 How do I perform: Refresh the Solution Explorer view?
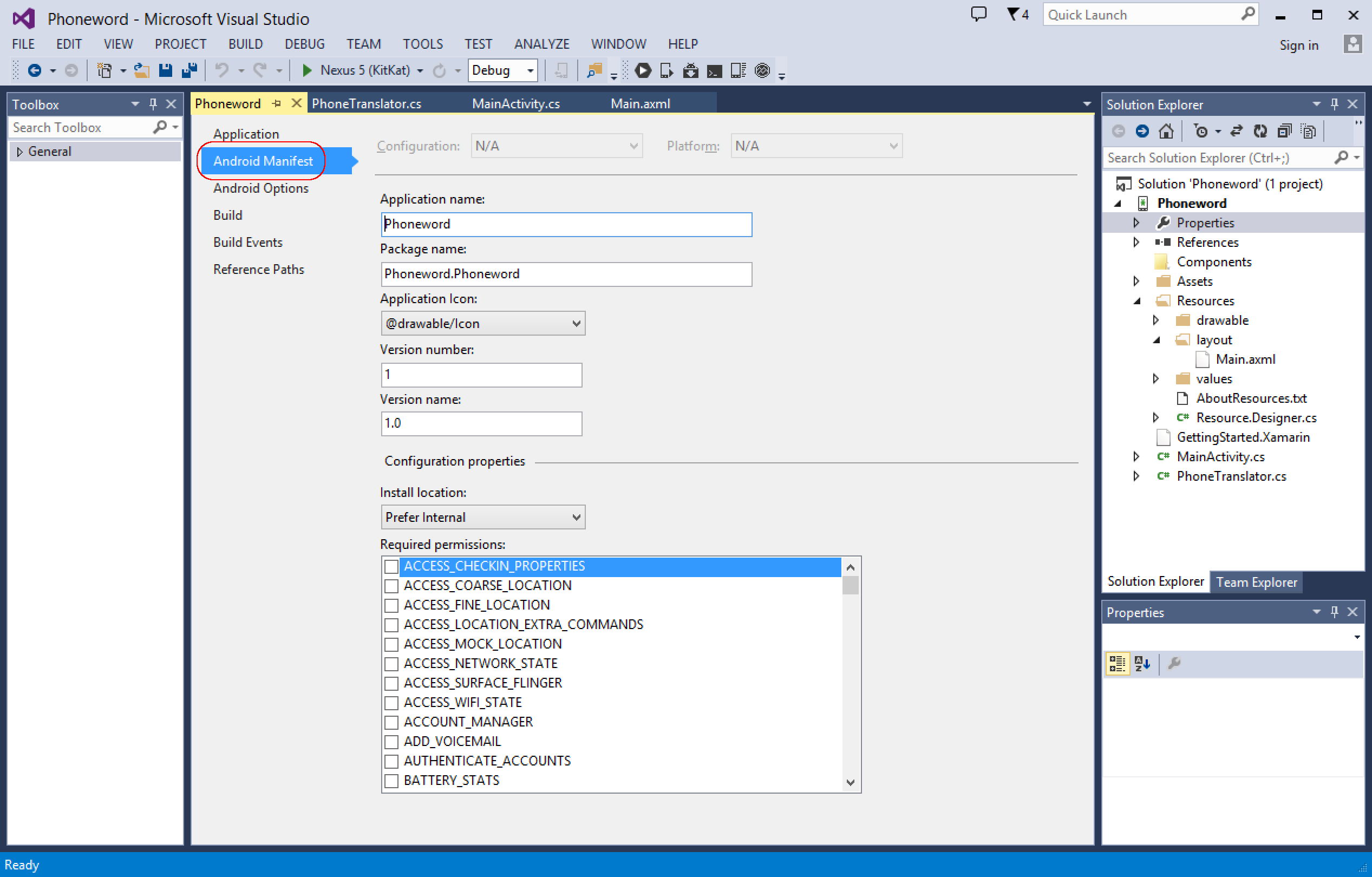click(1260, 131)
